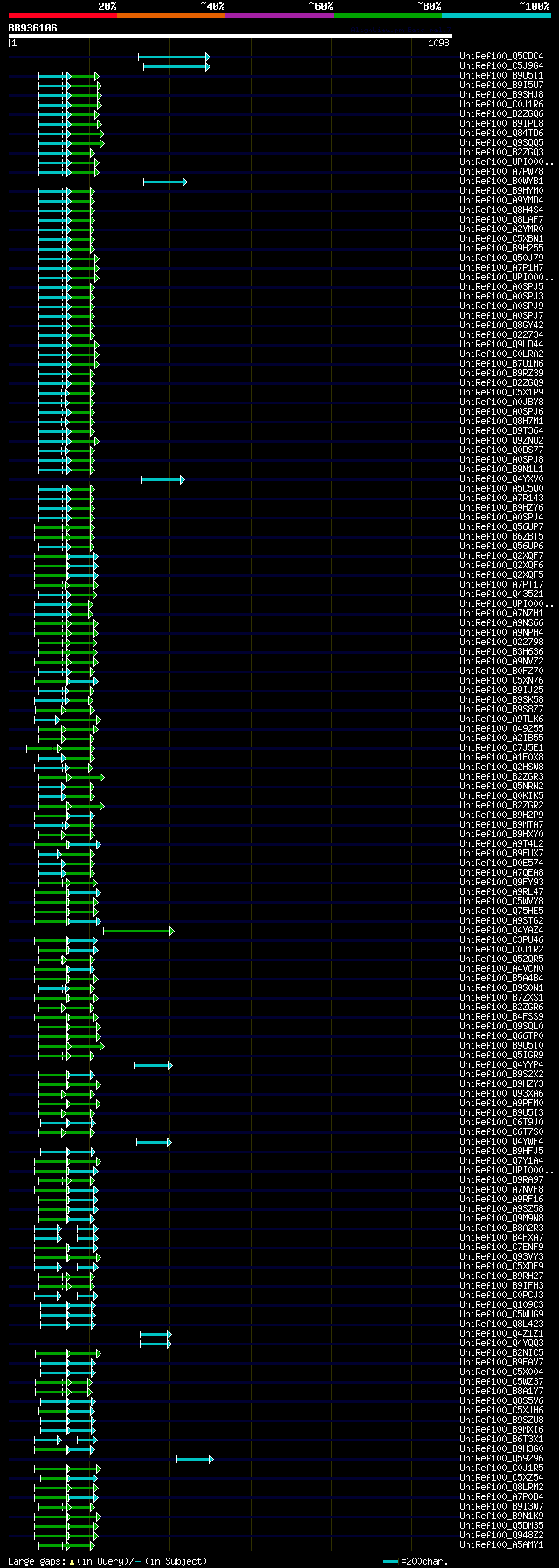Click label UniRef100_Q0DS77
The height and width of the screenshot is (1568, 559).
click(501, 450)
